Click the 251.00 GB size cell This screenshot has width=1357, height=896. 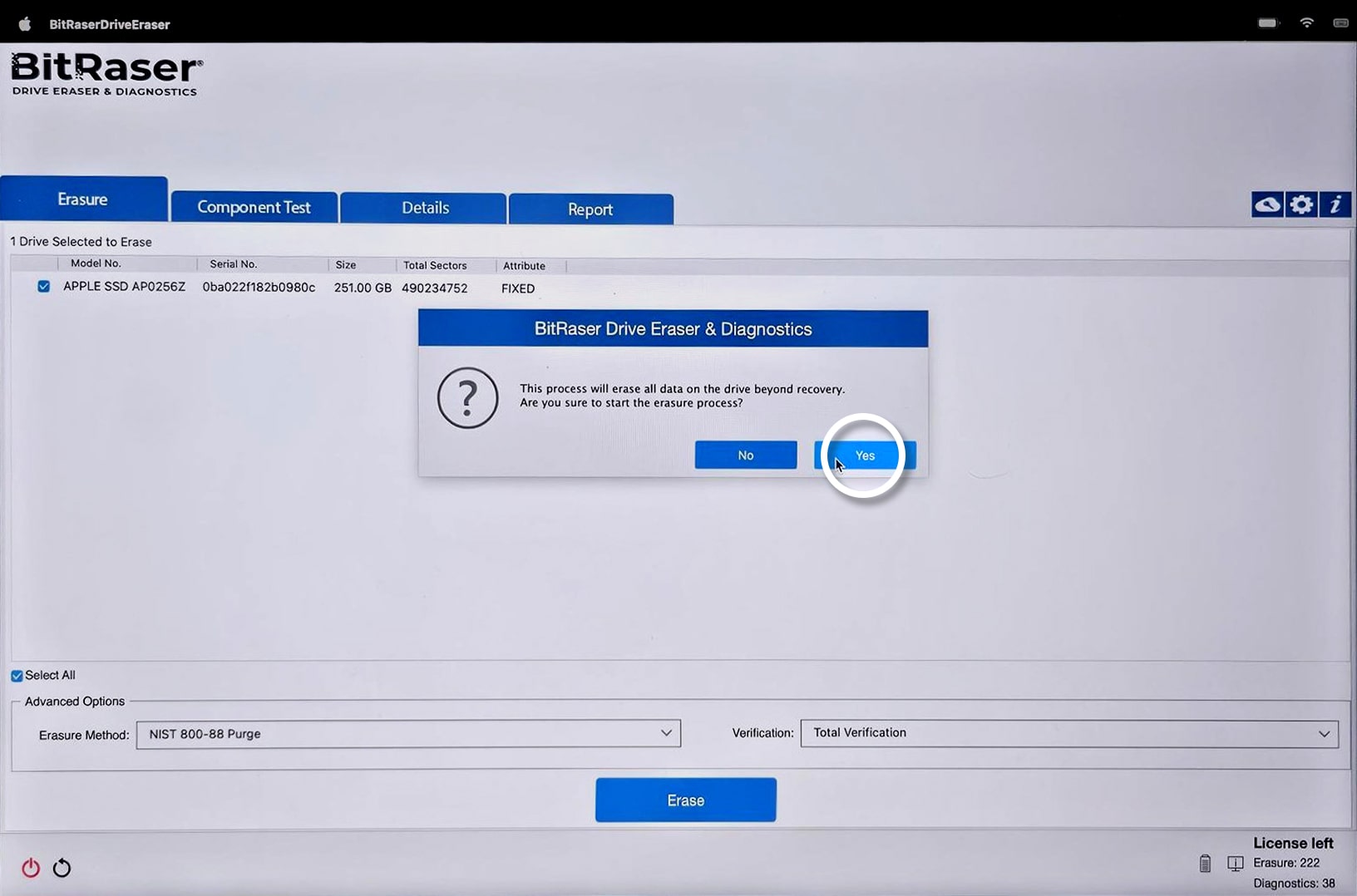click(363, 288)
